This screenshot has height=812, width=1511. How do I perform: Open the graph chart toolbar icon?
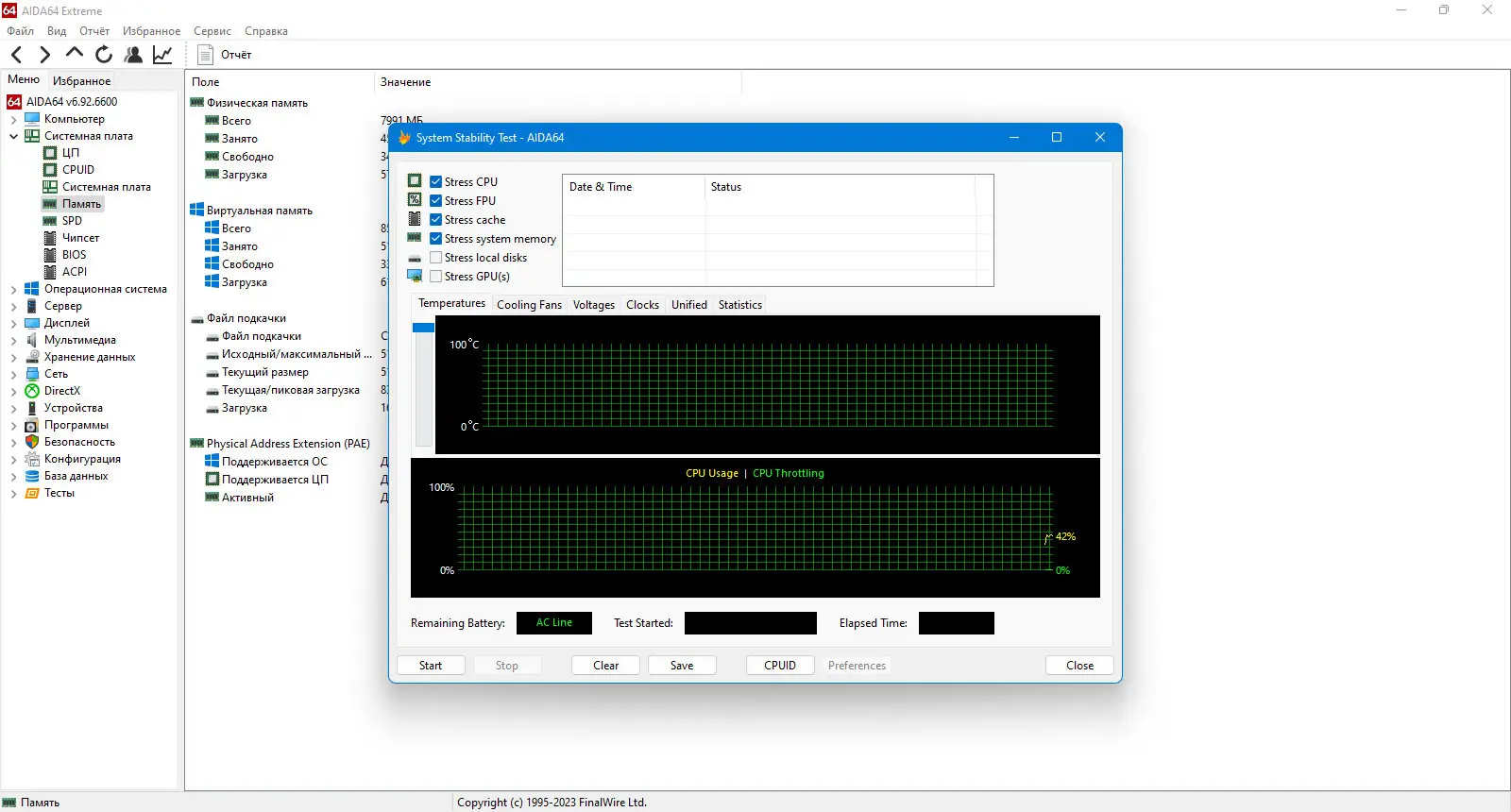coord(162,55)
